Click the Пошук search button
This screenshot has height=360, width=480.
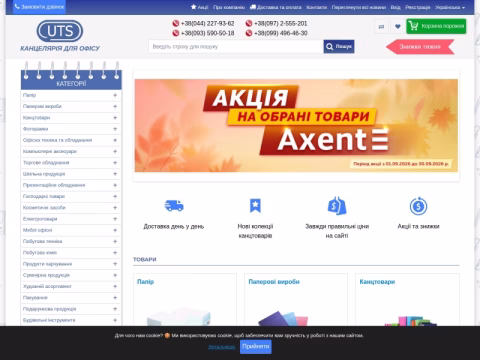(x=339, y=46)
